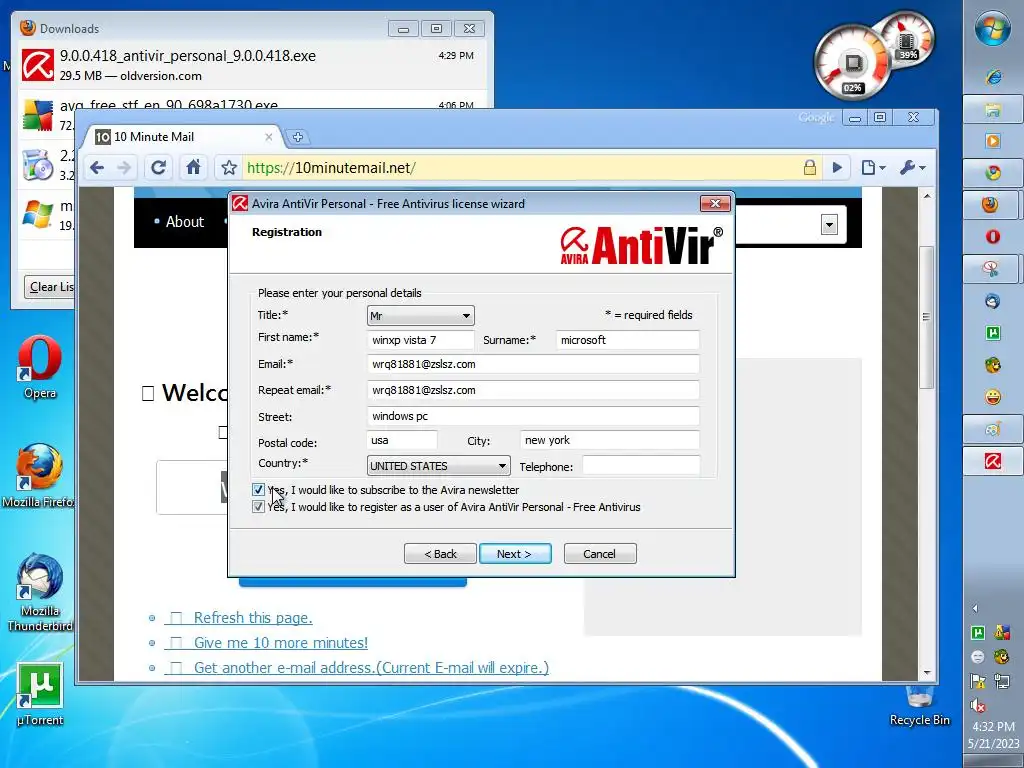Open the Country dropdown showing UNITED STATES

438,466
